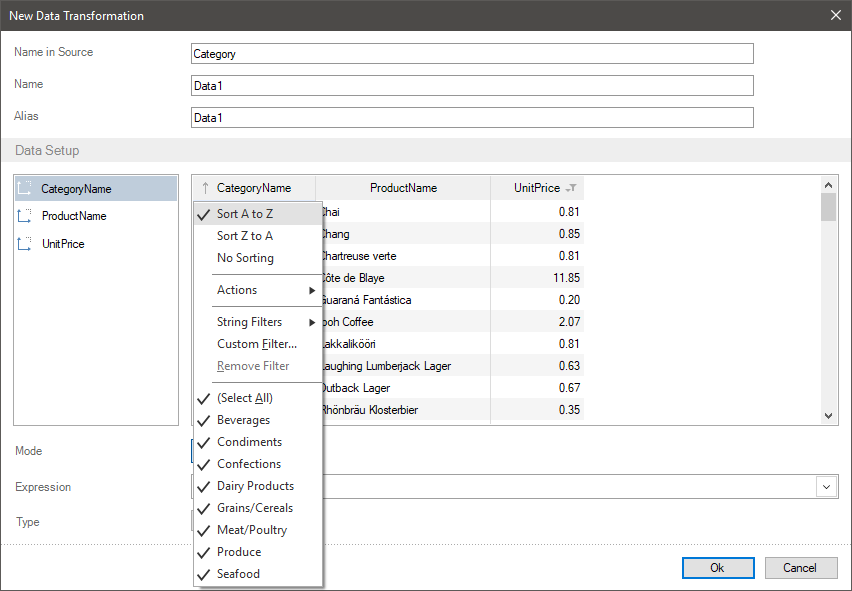Click the data grid scroll down arrow
The image size is (852, 591).
click(828, 415)
